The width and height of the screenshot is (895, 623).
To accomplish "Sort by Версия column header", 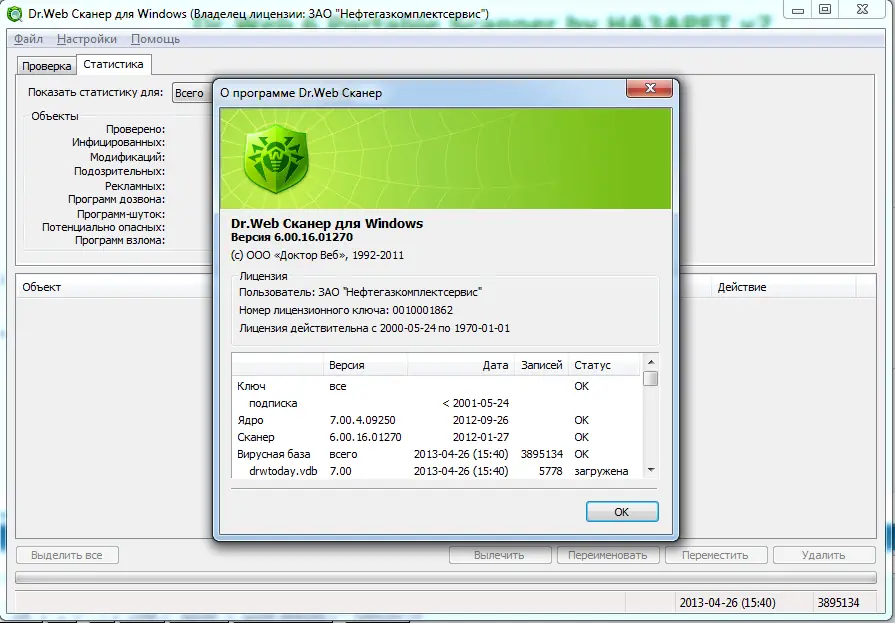I will coord(365,365).
